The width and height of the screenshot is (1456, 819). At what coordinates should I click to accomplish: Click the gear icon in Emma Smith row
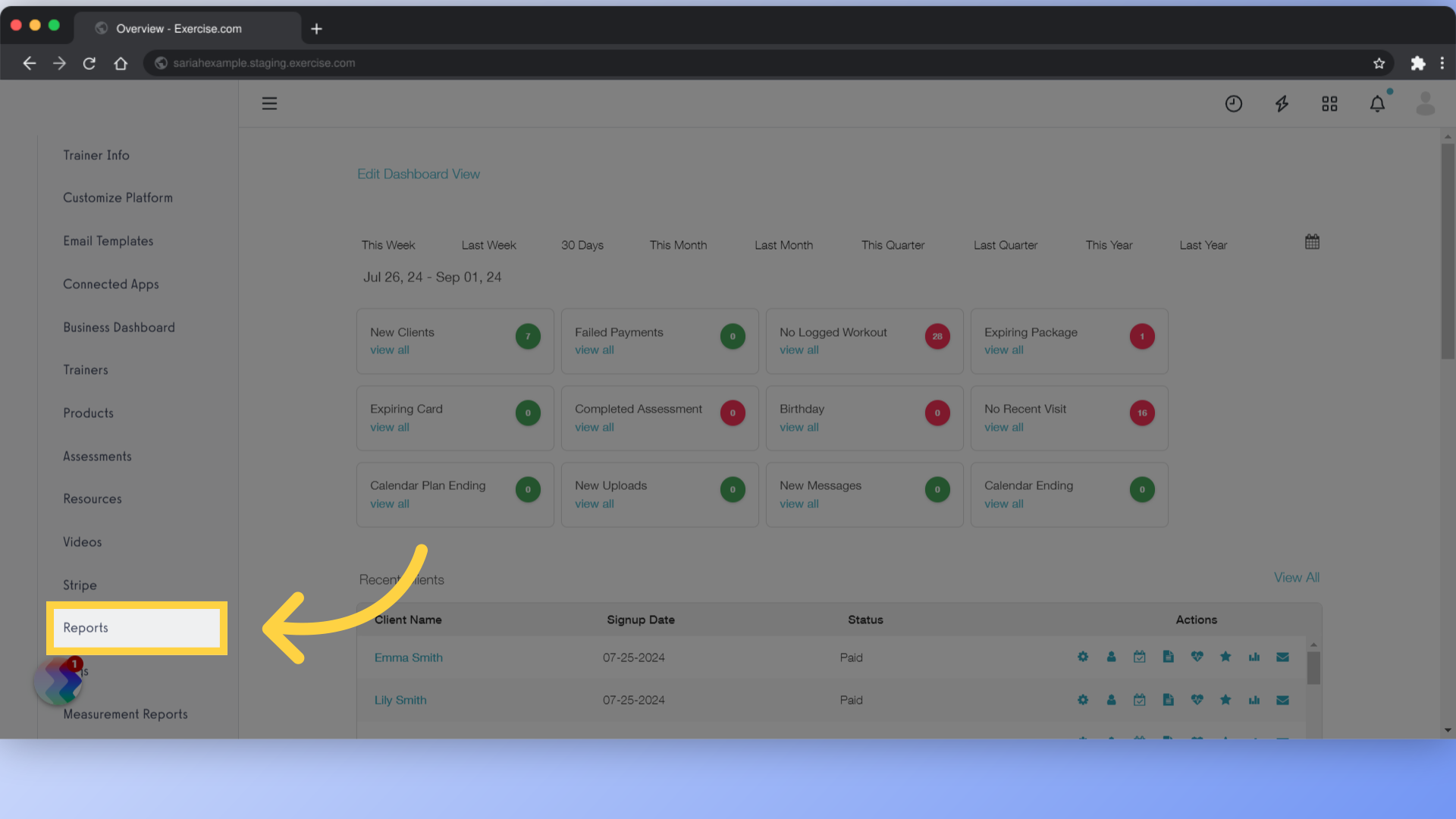(1083, 657)
